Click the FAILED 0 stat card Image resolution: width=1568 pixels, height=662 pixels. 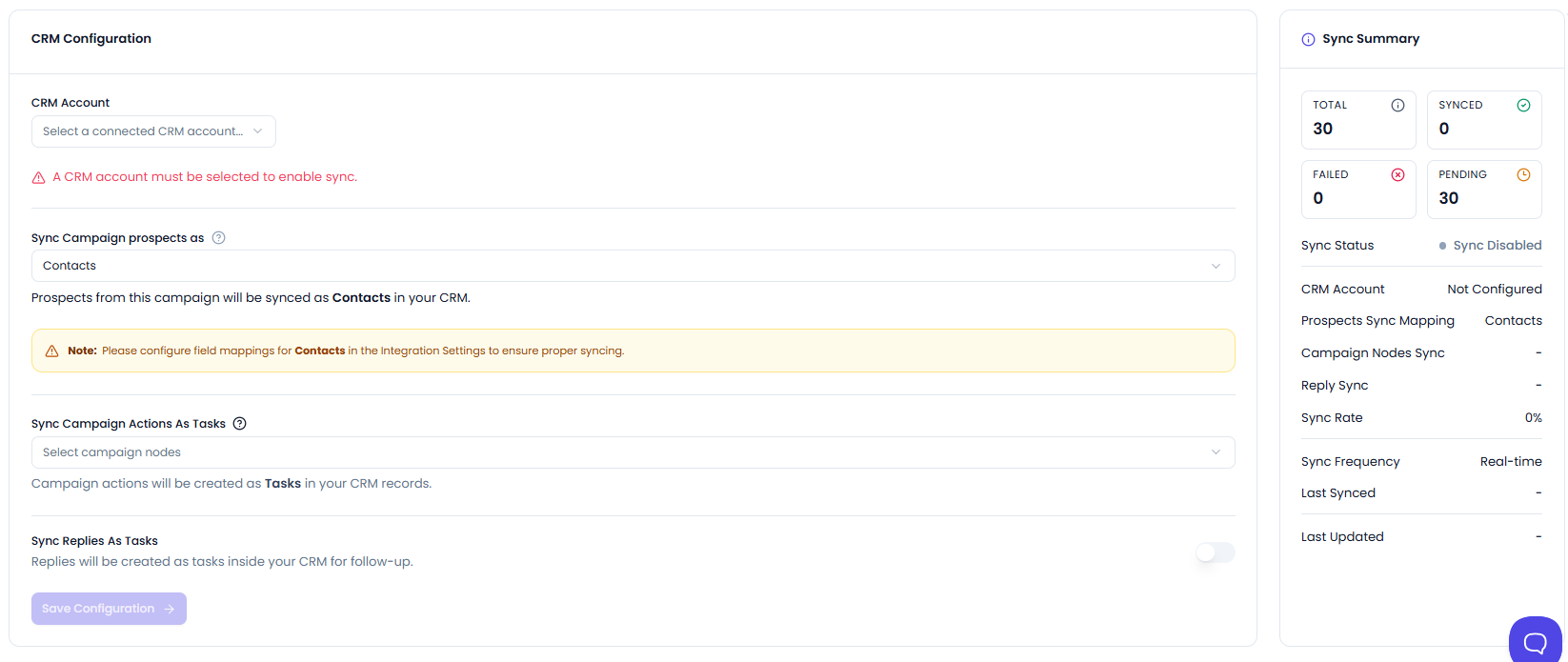[1358, 190]
